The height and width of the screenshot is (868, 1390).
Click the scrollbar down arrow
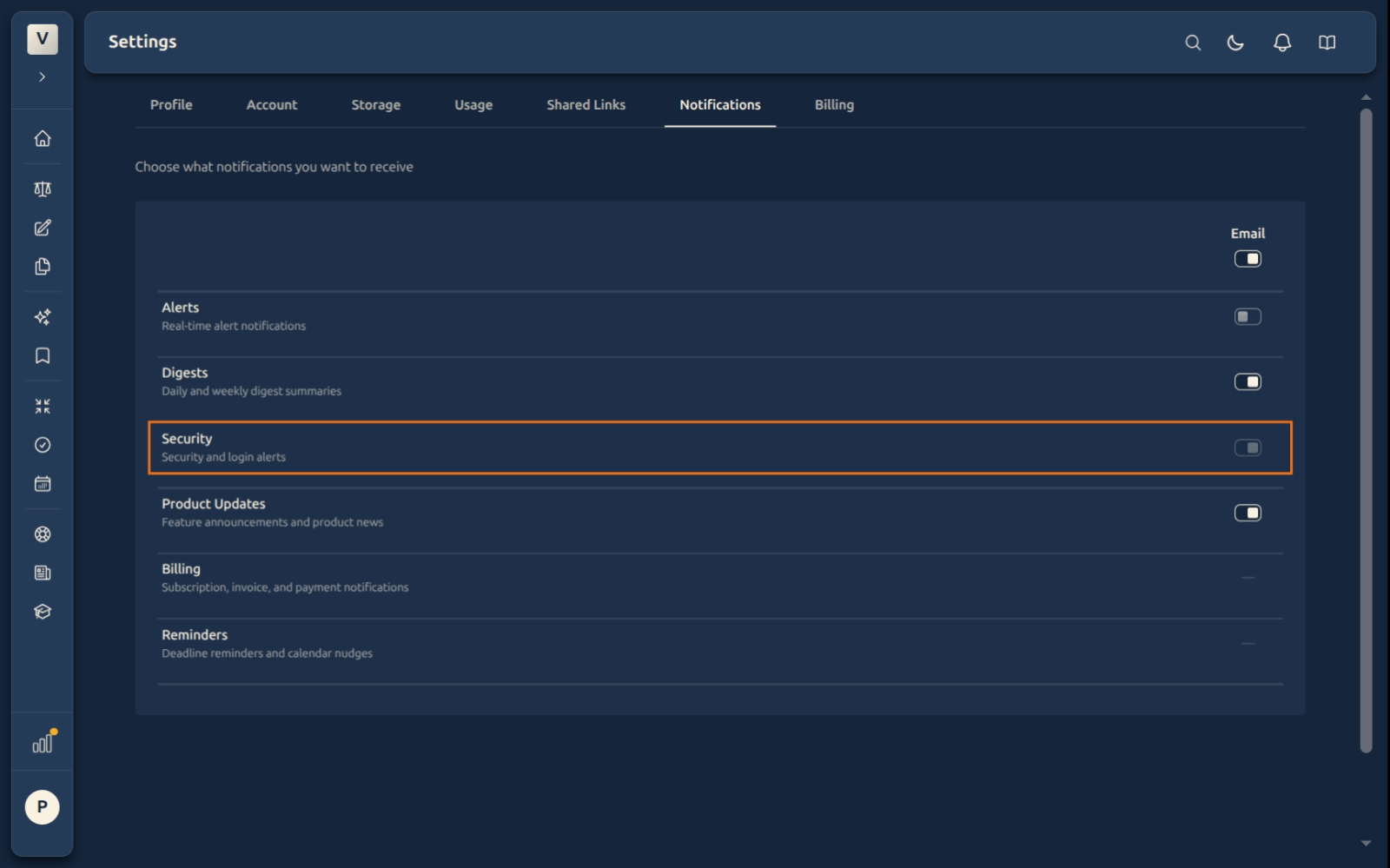1366,843
